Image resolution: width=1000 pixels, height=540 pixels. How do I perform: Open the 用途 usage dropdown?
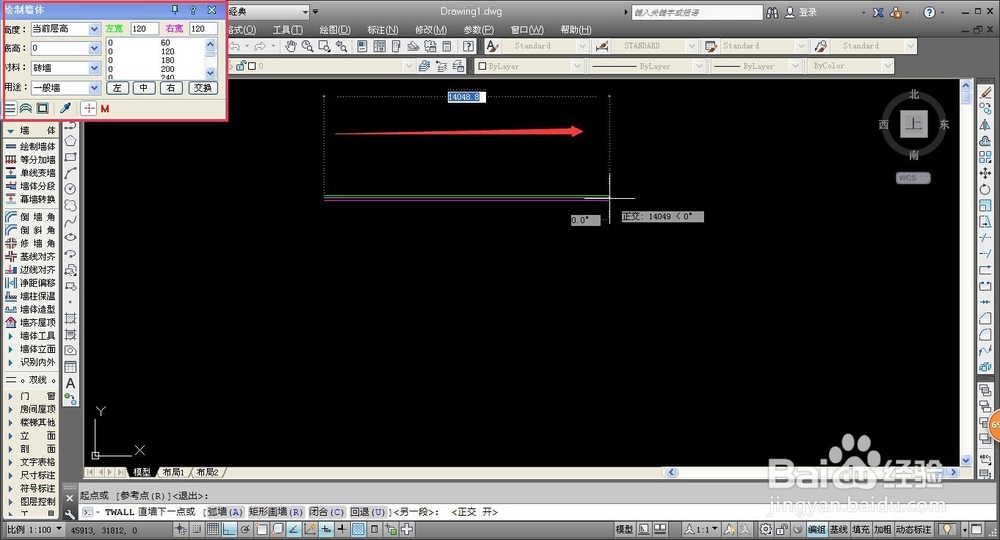(94, 88)
